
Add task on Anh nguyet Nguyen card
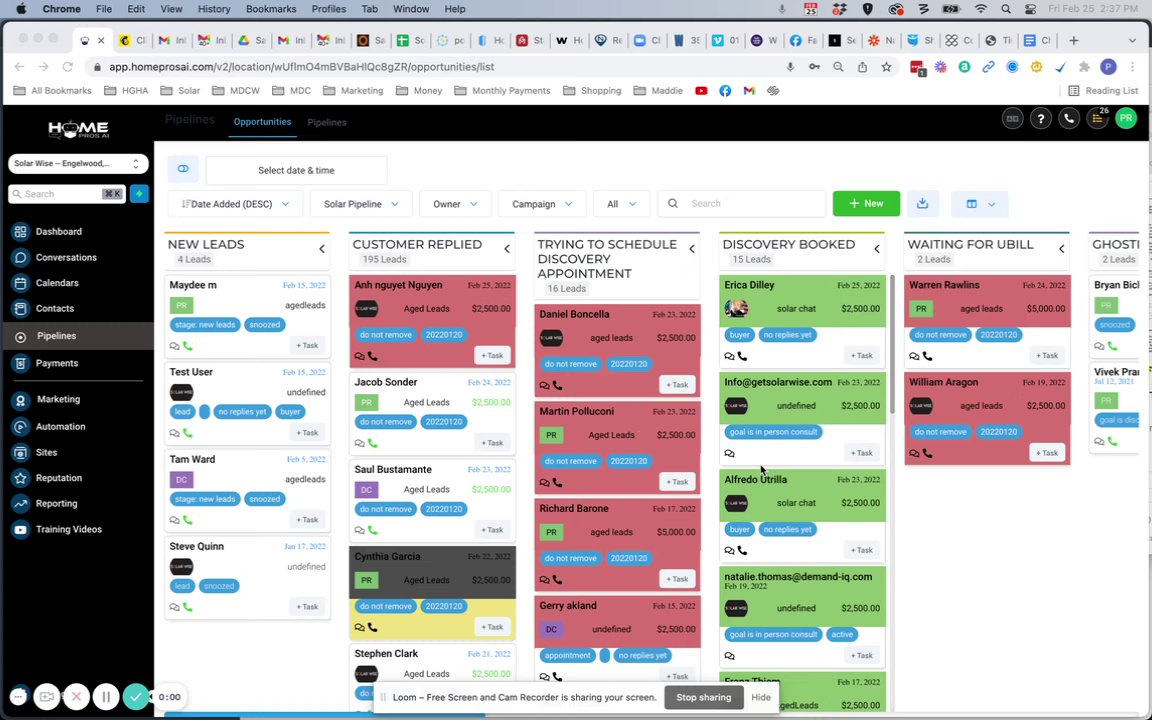coord(492,356)
